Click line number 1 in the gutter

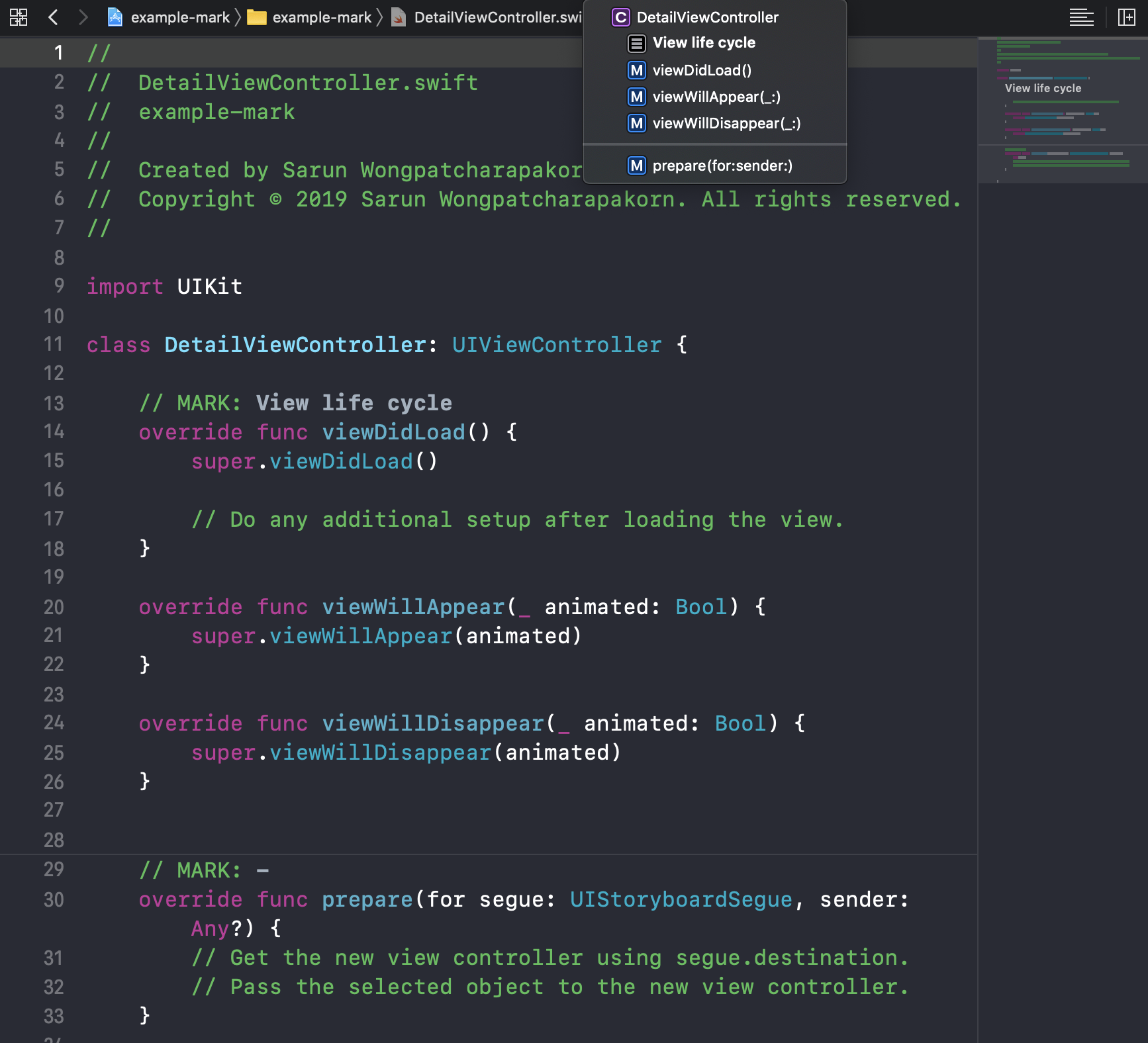(x=58, y=53)
